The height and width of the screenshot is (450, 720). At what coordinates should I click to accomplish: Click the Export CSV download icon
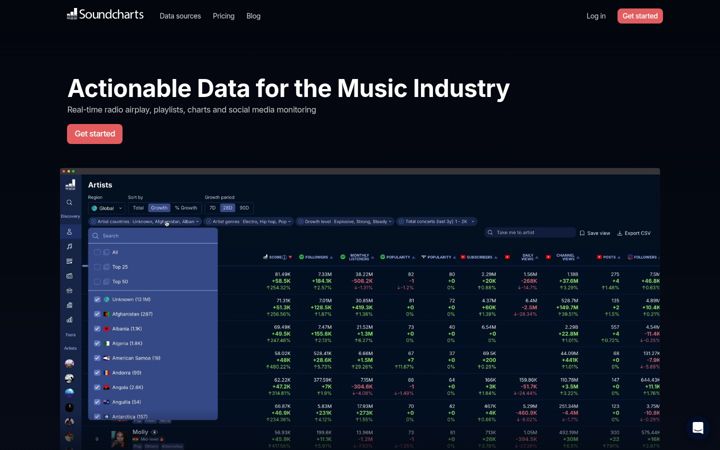[x=619, y=233]
